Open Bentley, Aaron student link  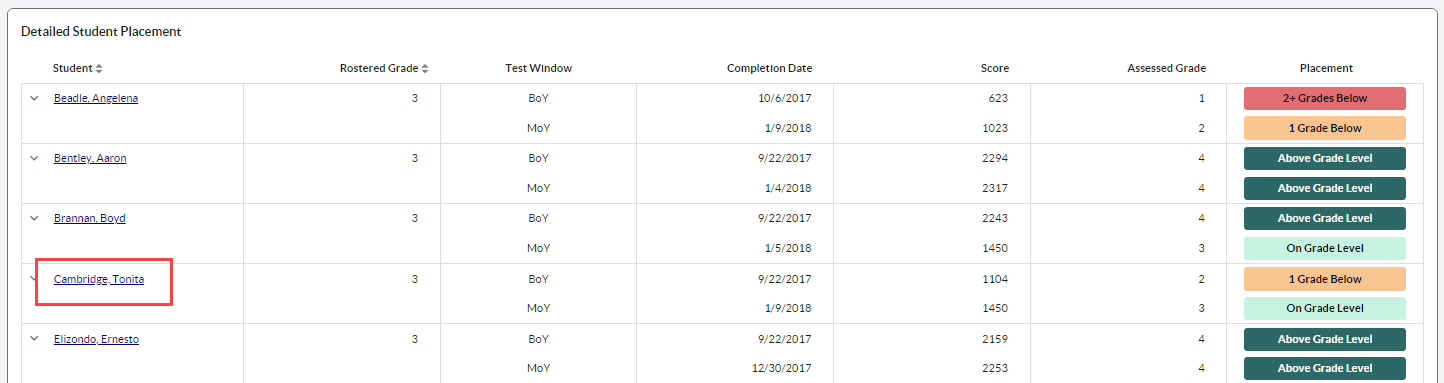[90, 158]
